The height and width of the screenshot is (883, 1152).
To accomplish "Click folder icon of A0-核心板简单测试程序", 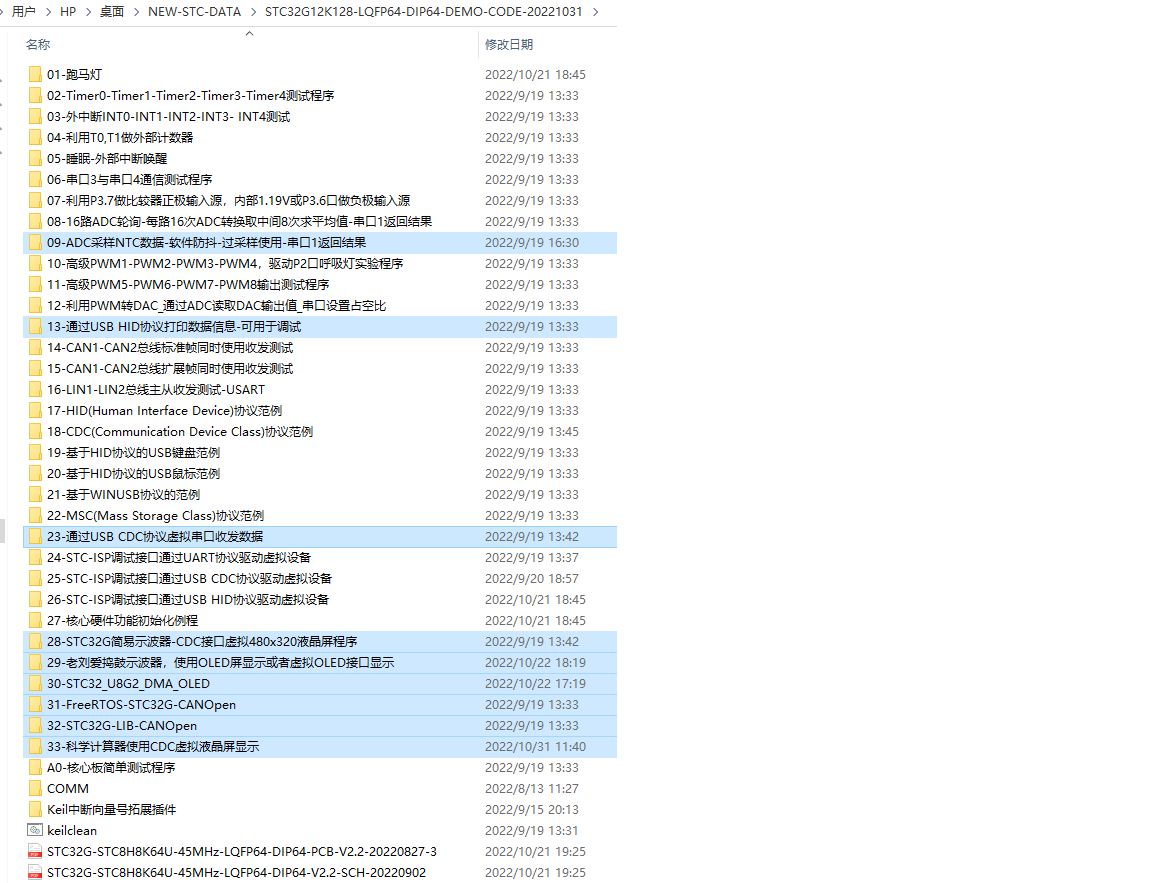I will click(35, 767).
